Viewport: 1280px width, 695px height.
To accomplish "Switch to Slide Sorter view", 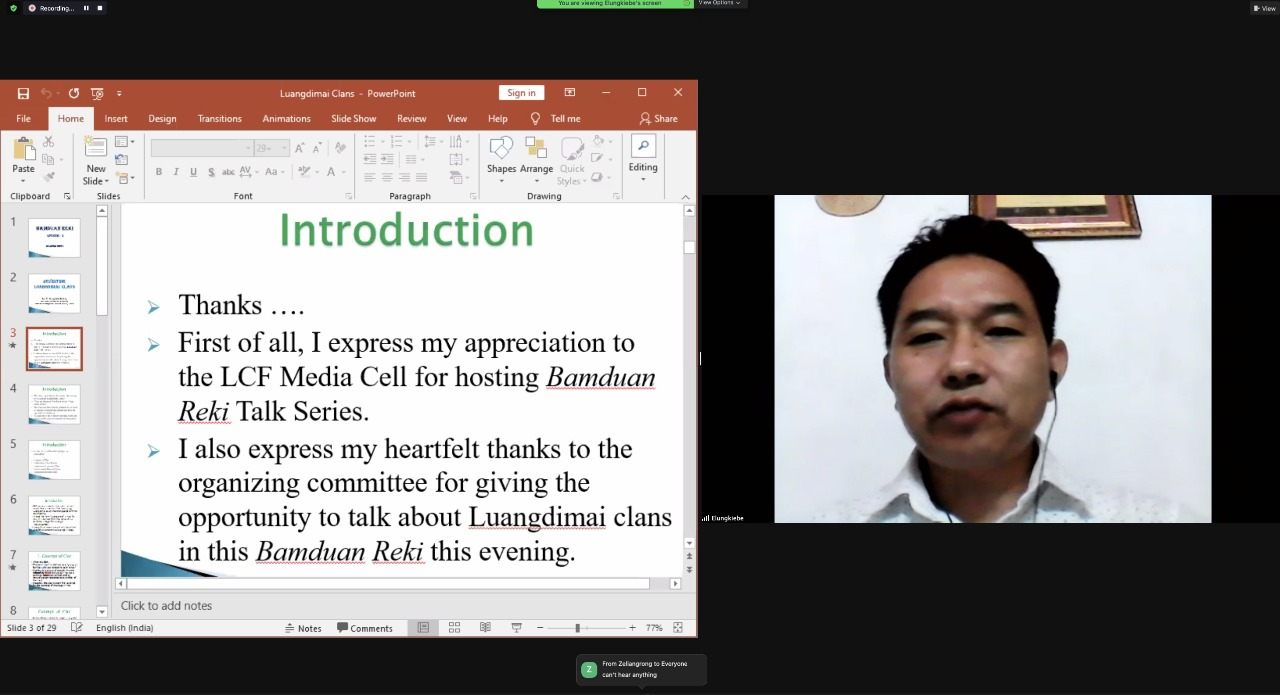I will pyautogui.click(x=454, y=628).
